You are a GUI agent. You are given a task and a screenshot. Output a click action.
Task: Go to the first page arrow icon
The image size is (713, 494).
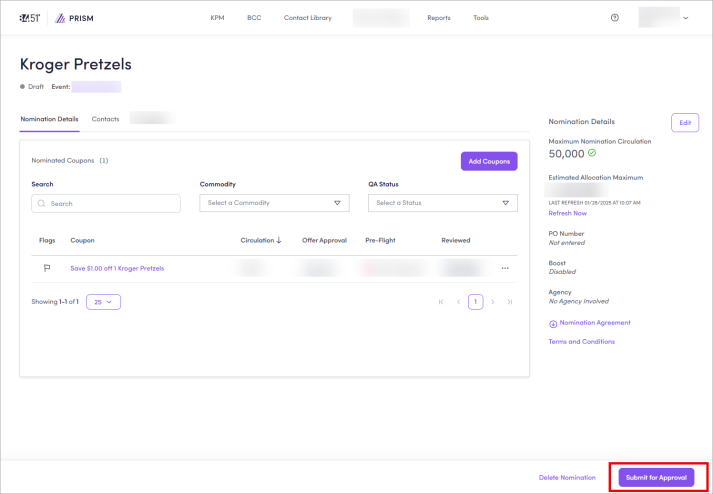(440, 301)
